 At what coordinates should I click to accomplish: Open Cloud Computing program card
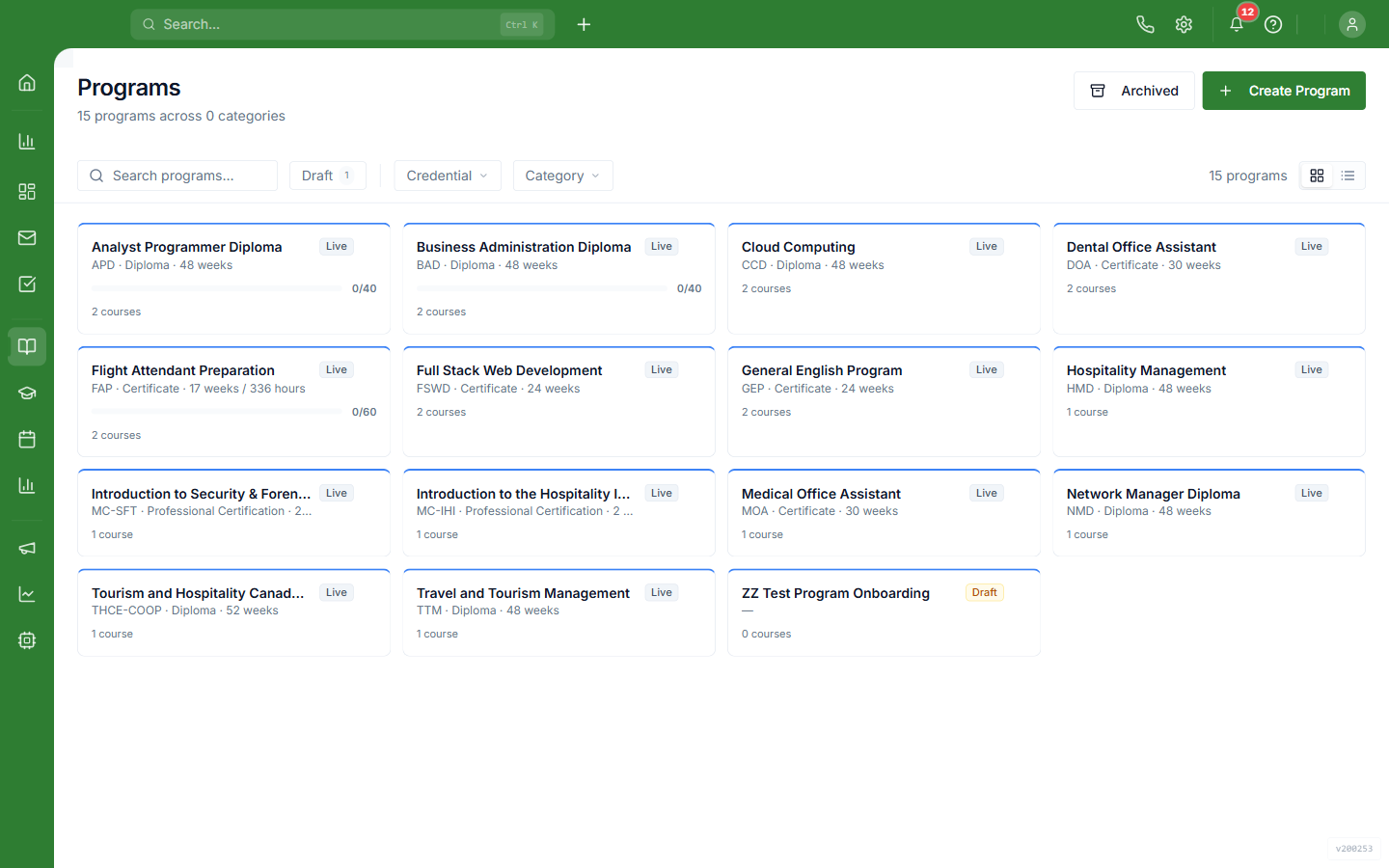coord(884,279)
